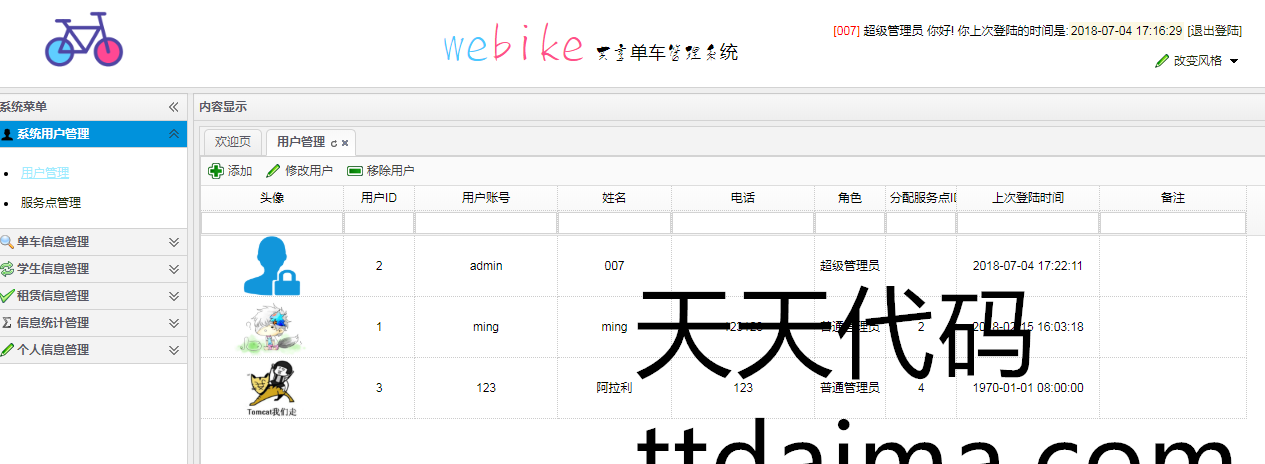Expand the 单车信息管理 accordion section
Screen dimensions: 1265x464
tap(174, 242)
